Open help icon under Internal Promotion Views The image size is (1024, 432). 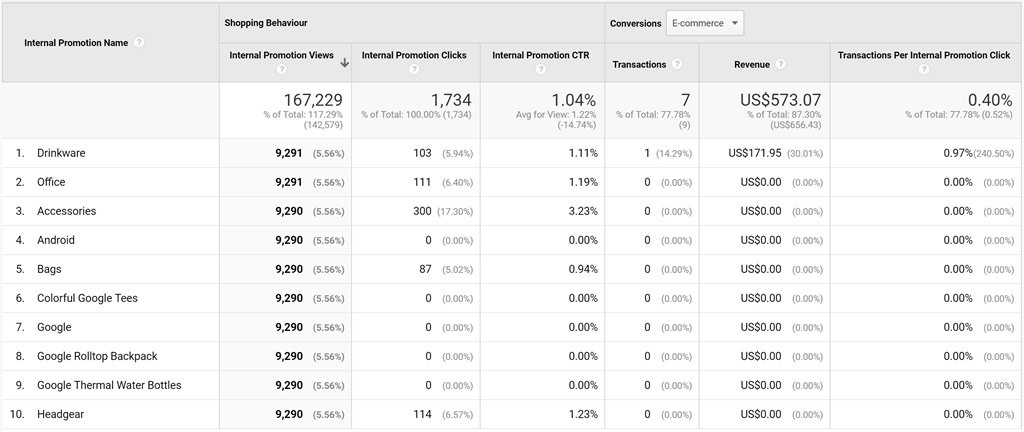281,69
